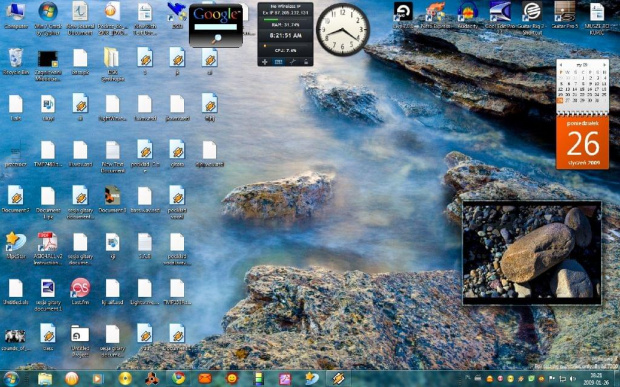Launch the Cool Edit Pro shortcut
The height and width of the screenshot is (387, 620).
500,15
